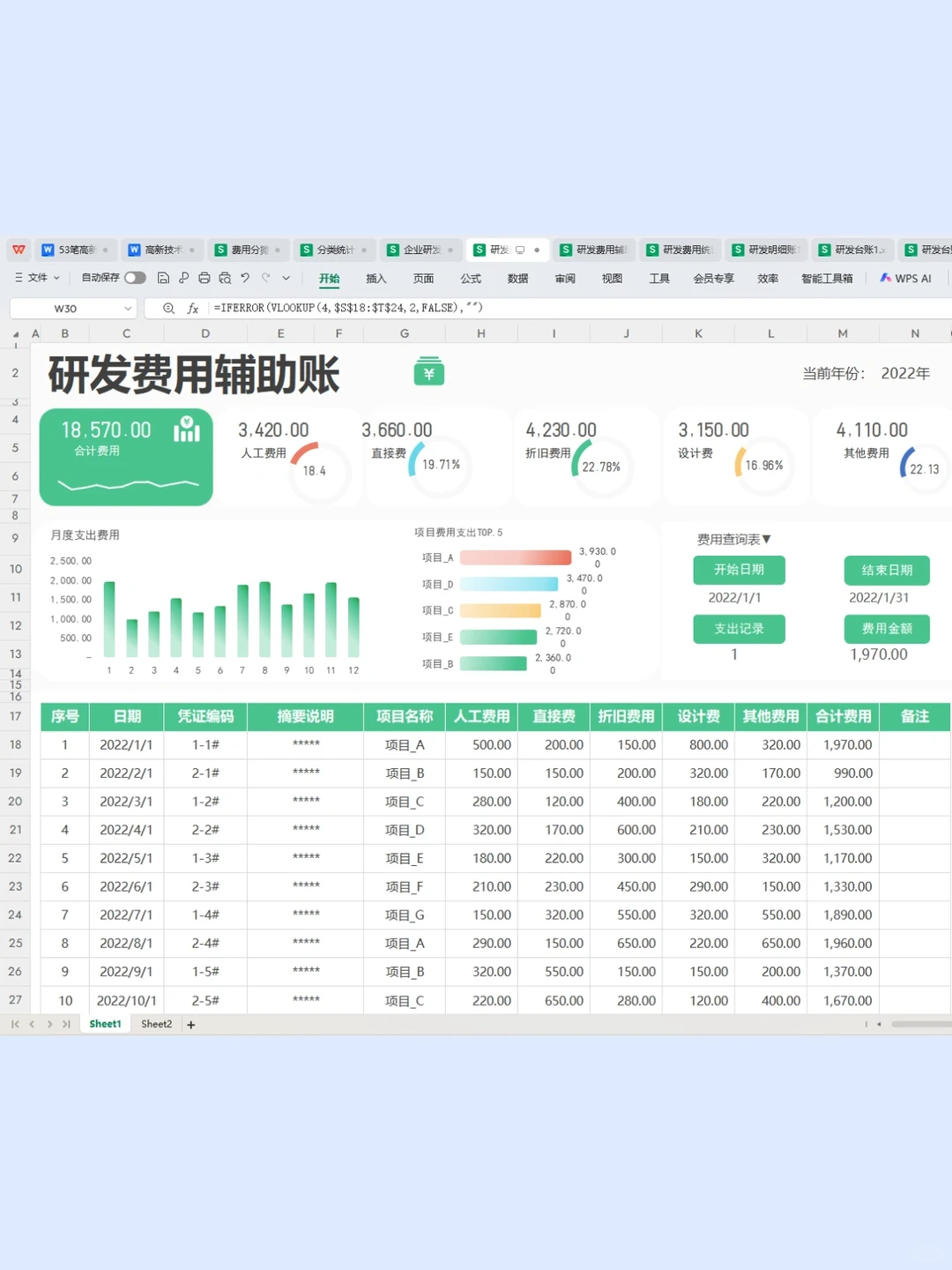Open the Sheet2 tab
Image resolution: width=952 pixels, height=1270 pixels.
click(x=156, y=1024)
